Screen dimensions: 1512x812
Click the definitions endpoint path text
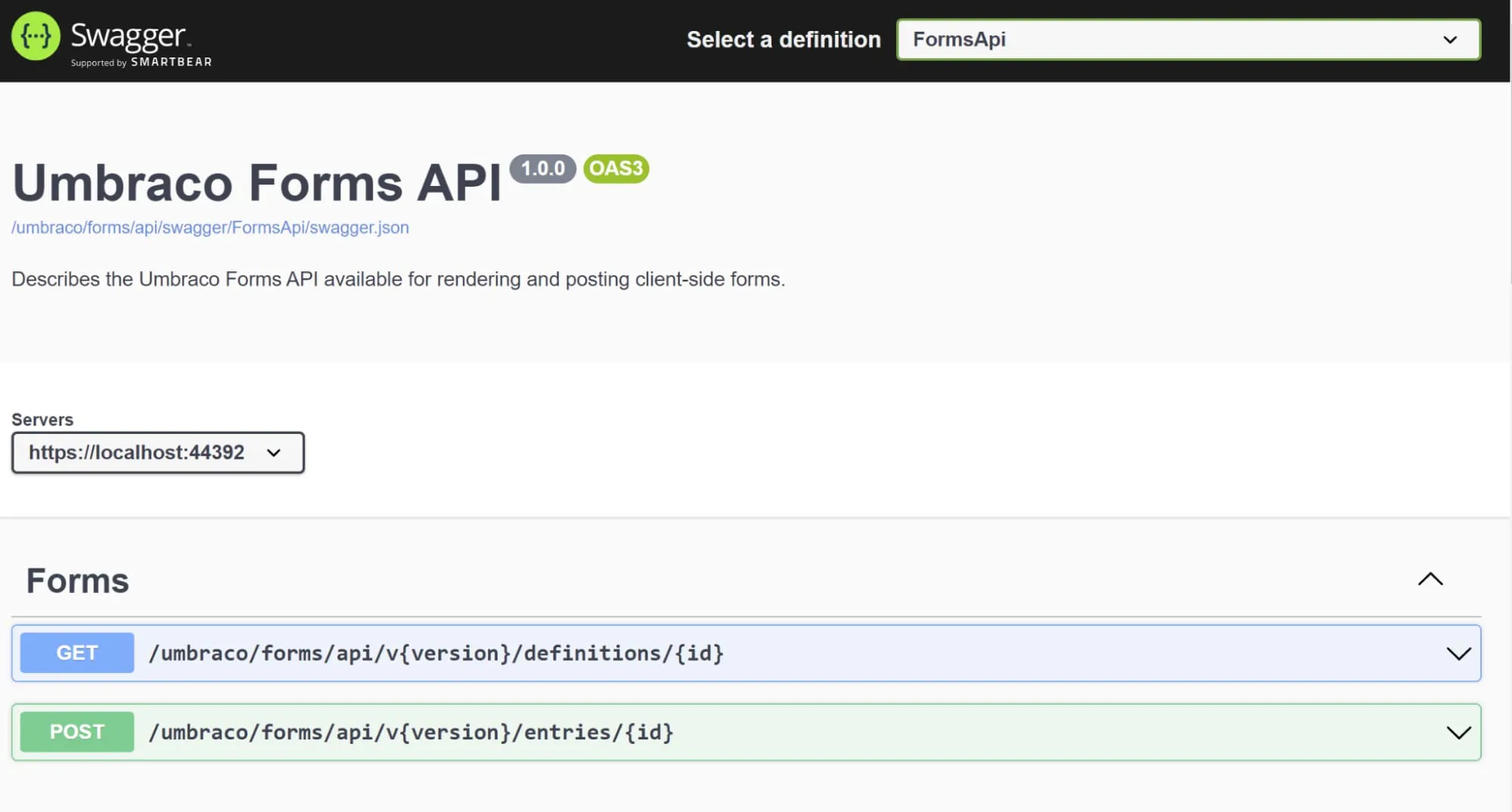(436, 652)
